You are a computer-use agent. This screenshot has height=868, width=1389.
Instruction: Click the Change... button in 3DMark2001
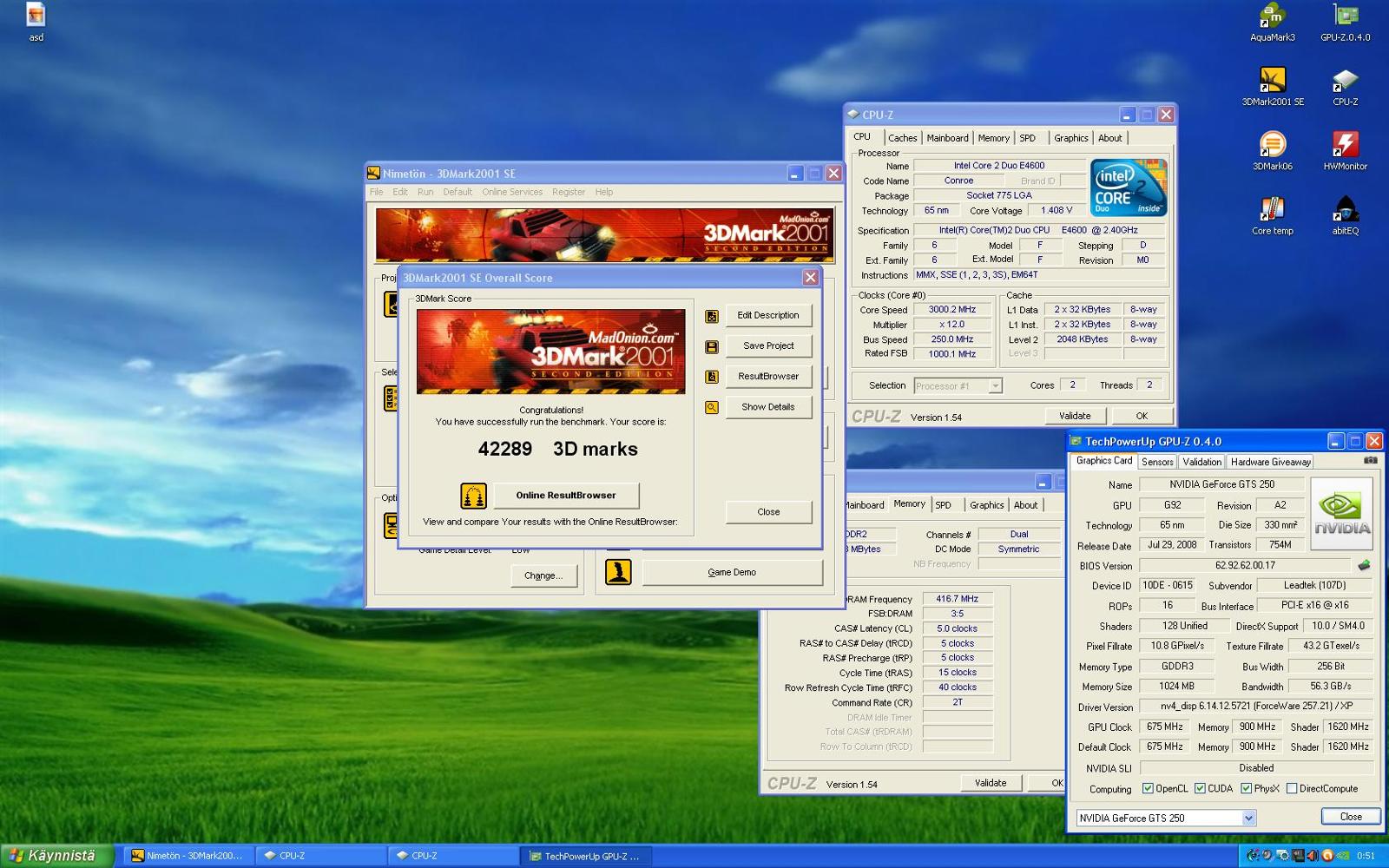pos(543,575)
